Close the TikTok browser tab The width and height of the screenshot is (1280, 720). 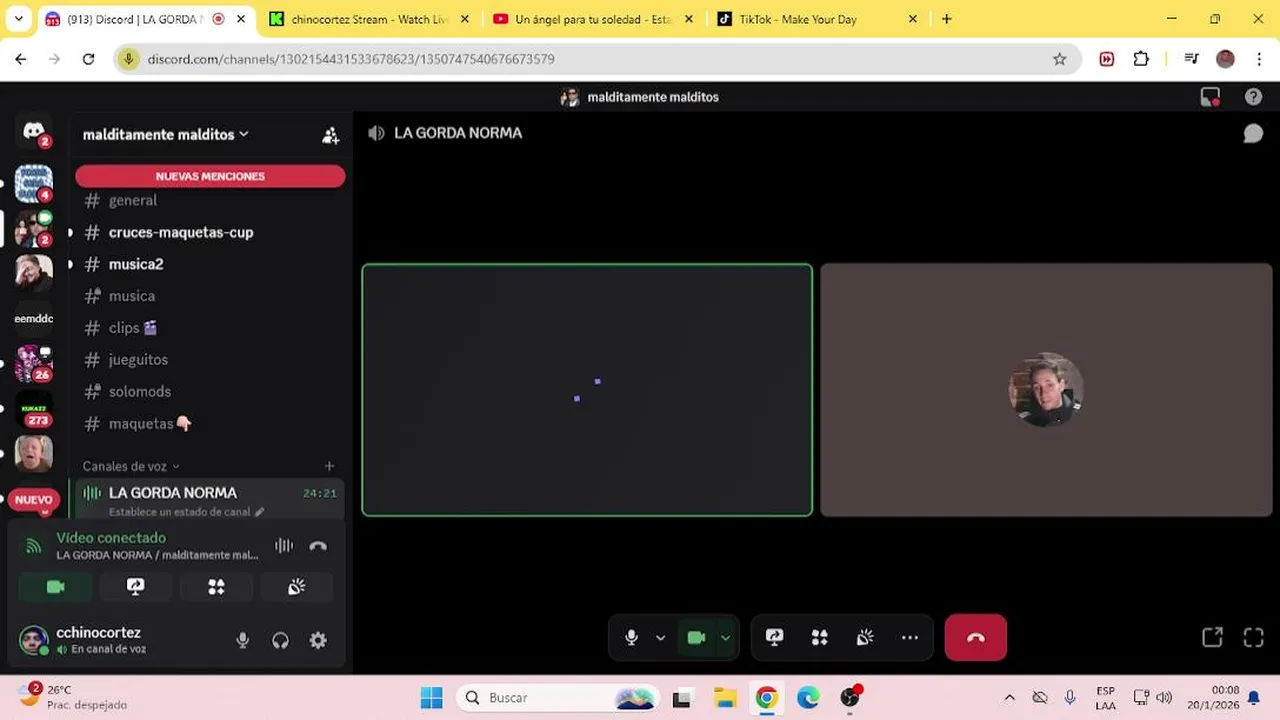[x=912, y=19]
